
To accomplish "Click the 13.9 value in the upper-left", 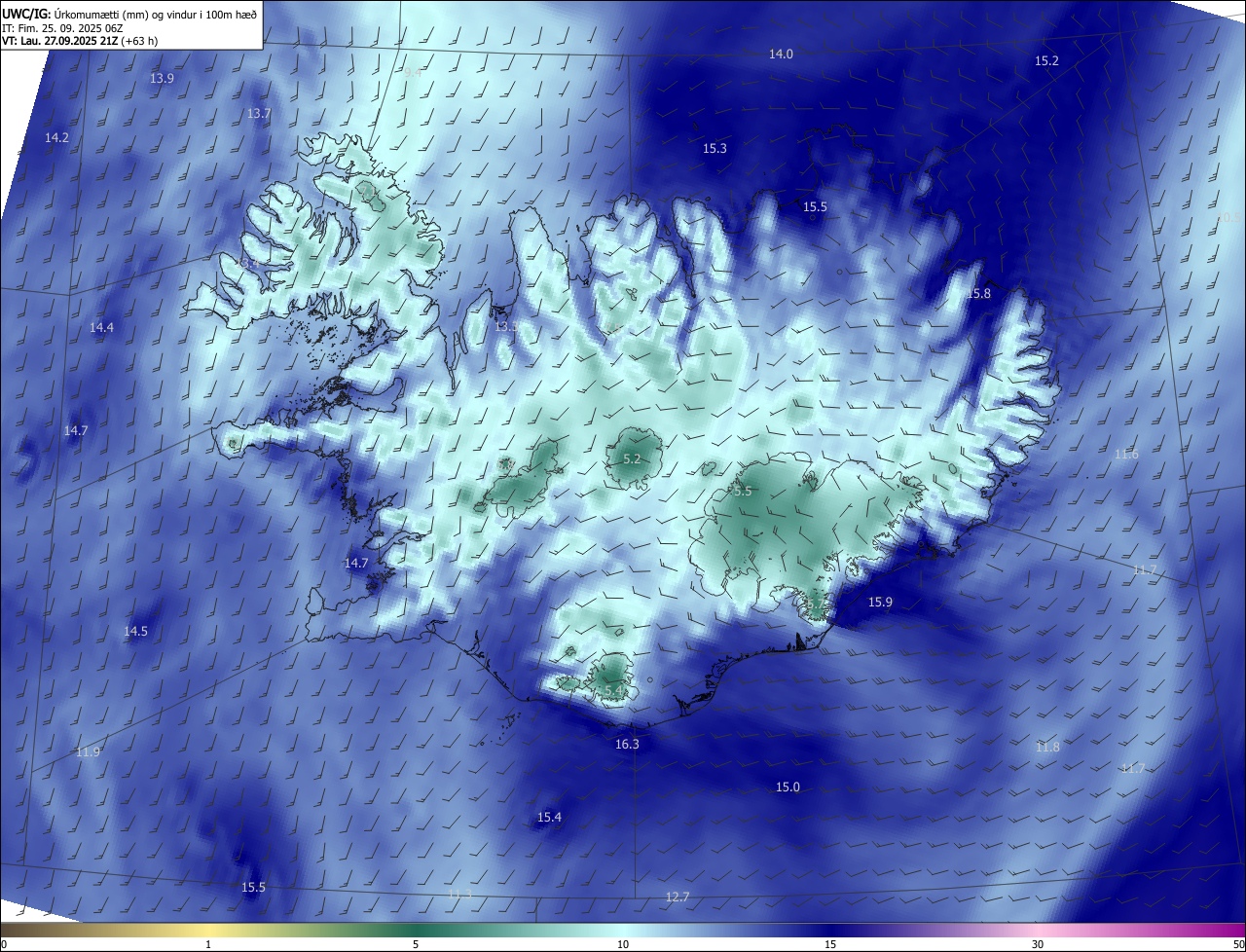I will 163,78.
